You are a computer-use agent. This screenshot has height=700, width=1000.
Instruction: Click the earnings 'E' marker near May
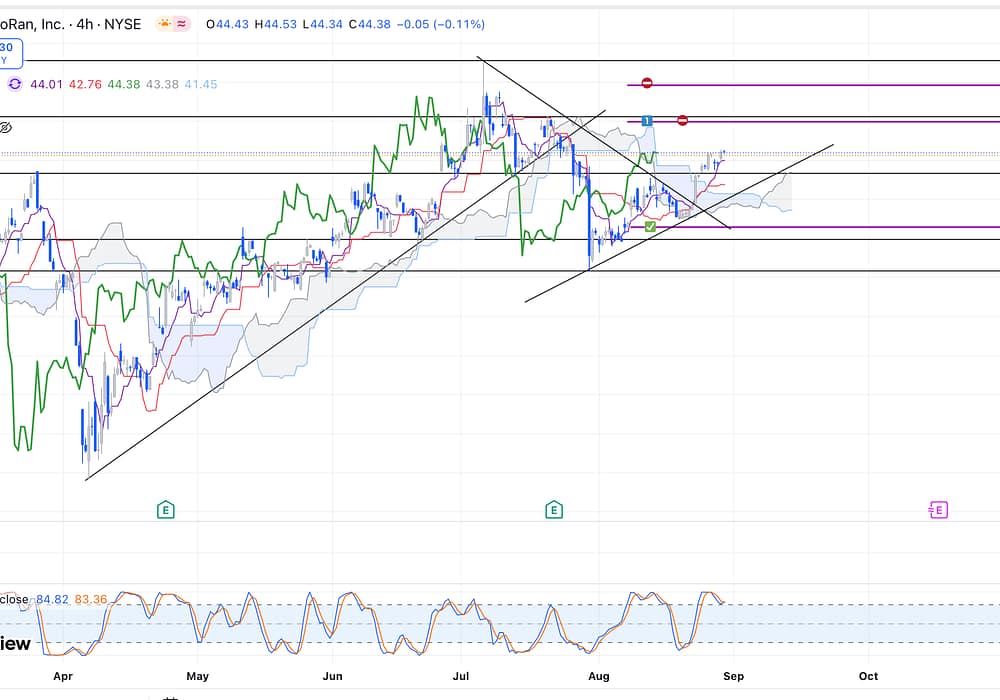pyautogui.click(x=166, y=510)
